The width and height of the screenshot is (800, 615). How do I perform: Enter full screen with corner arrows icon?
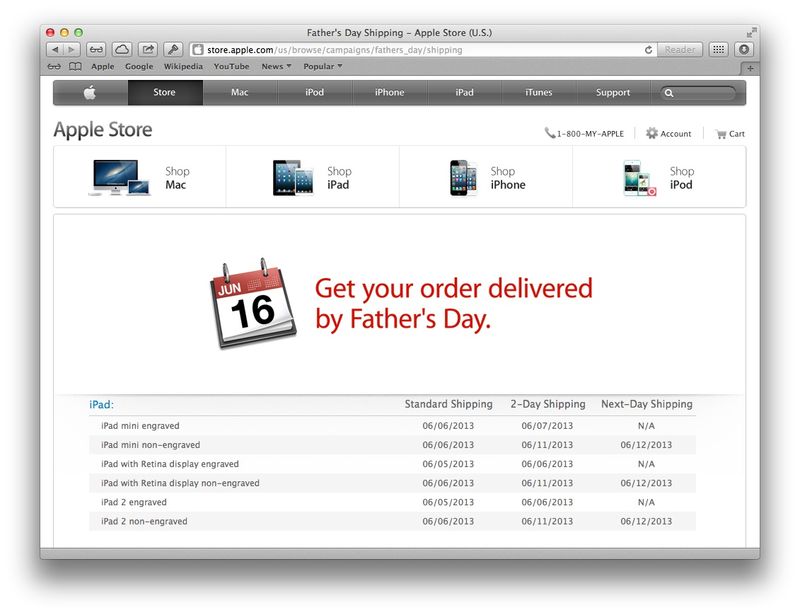pos(751,33)
